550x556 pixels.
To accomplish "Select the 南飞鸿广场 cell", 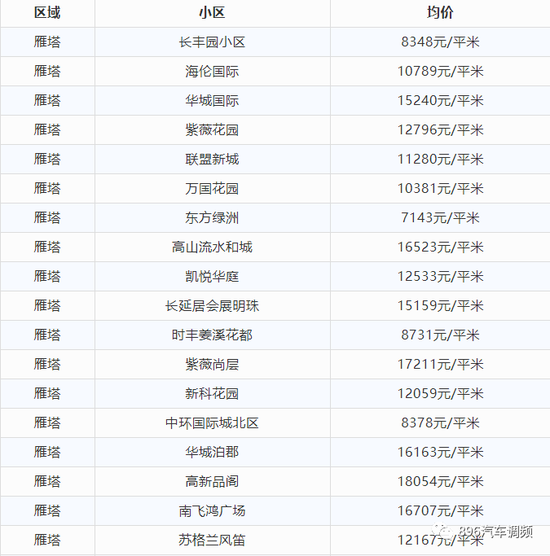I will tap(212, 511).
